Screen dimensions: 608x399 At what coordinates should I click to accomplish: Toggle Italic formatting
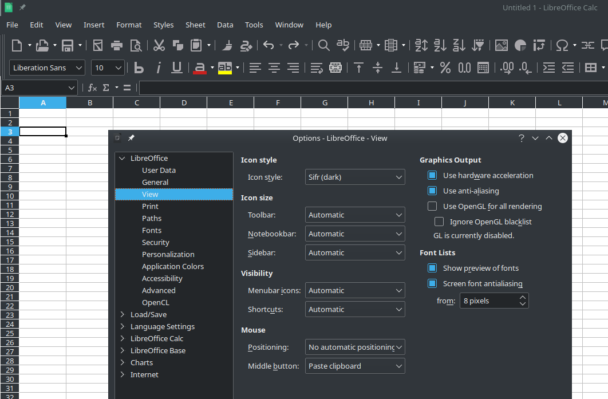[x=158, y=68]
